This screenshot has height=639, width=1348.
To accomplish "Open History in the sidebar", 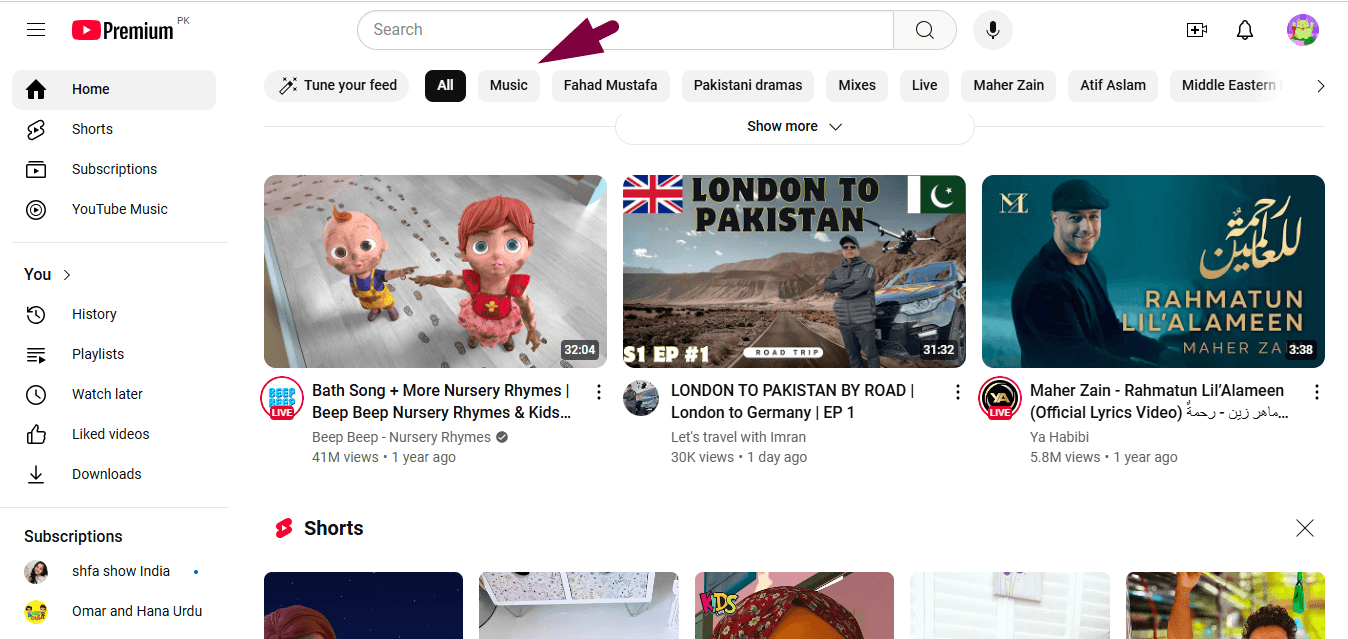I will 114,314.
